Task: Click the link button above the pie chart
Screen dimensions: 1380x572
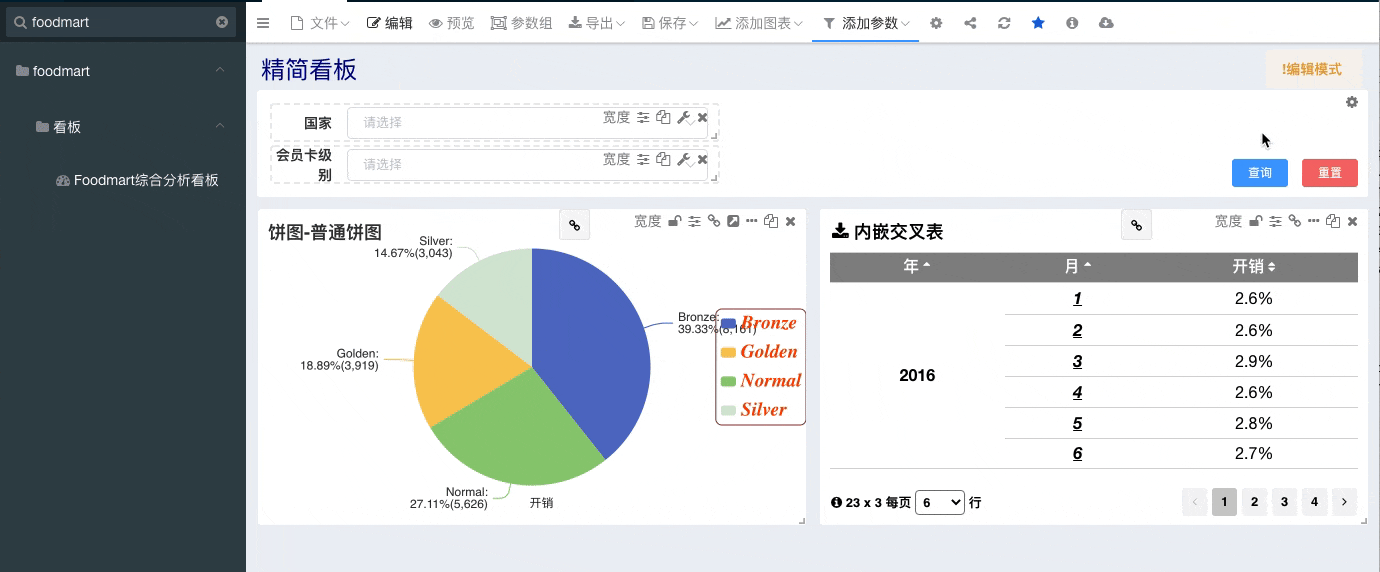Action: tap(575, 226)
